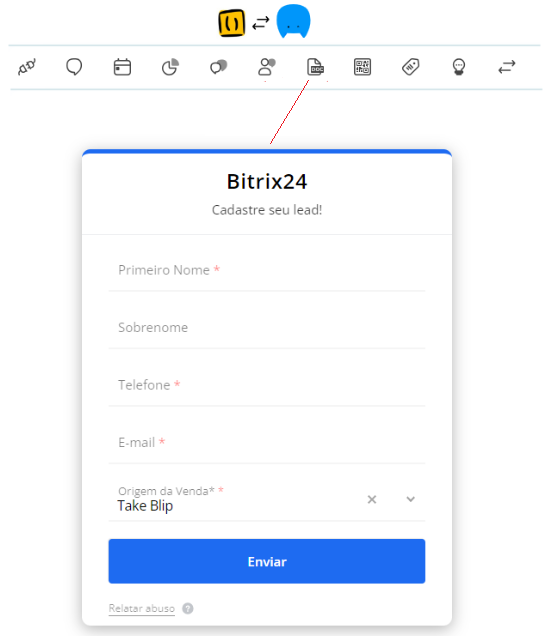This screenshot has width=553, height=636.
Task: Click the blue Blip chat logo
Action: 293,21
